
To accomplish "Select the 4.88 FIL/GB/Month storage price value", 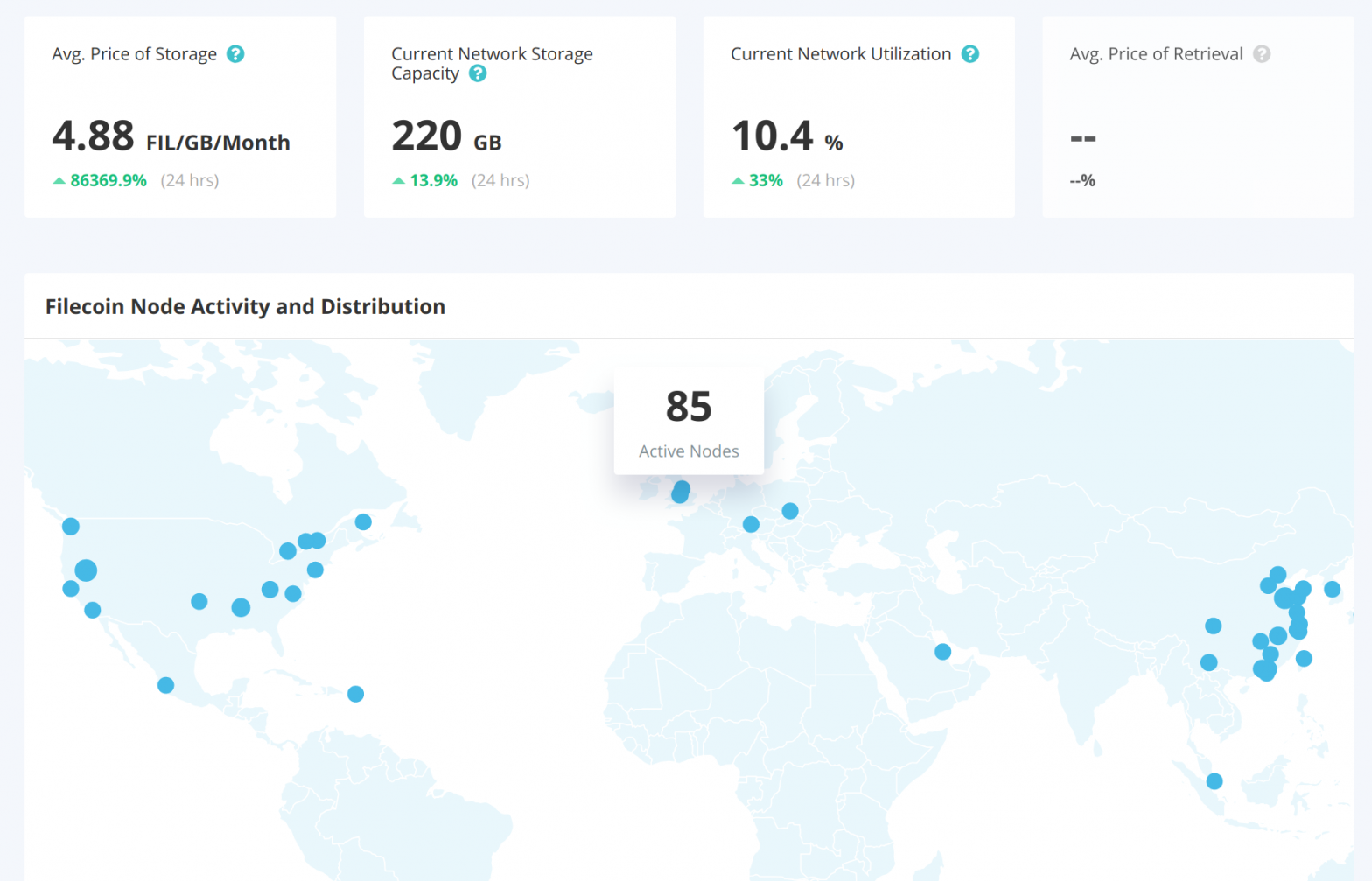I will tap(171, 136).
